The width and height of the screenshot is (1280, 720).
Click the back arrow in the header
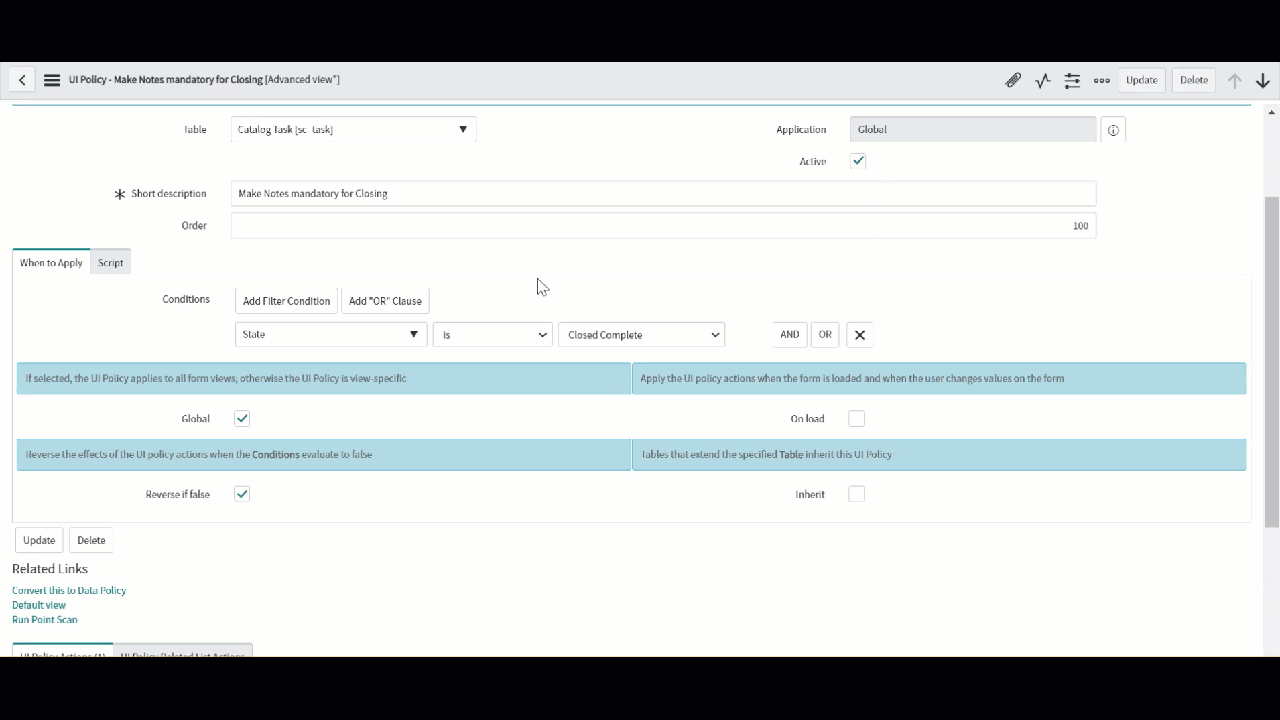(x=22, y=80)
